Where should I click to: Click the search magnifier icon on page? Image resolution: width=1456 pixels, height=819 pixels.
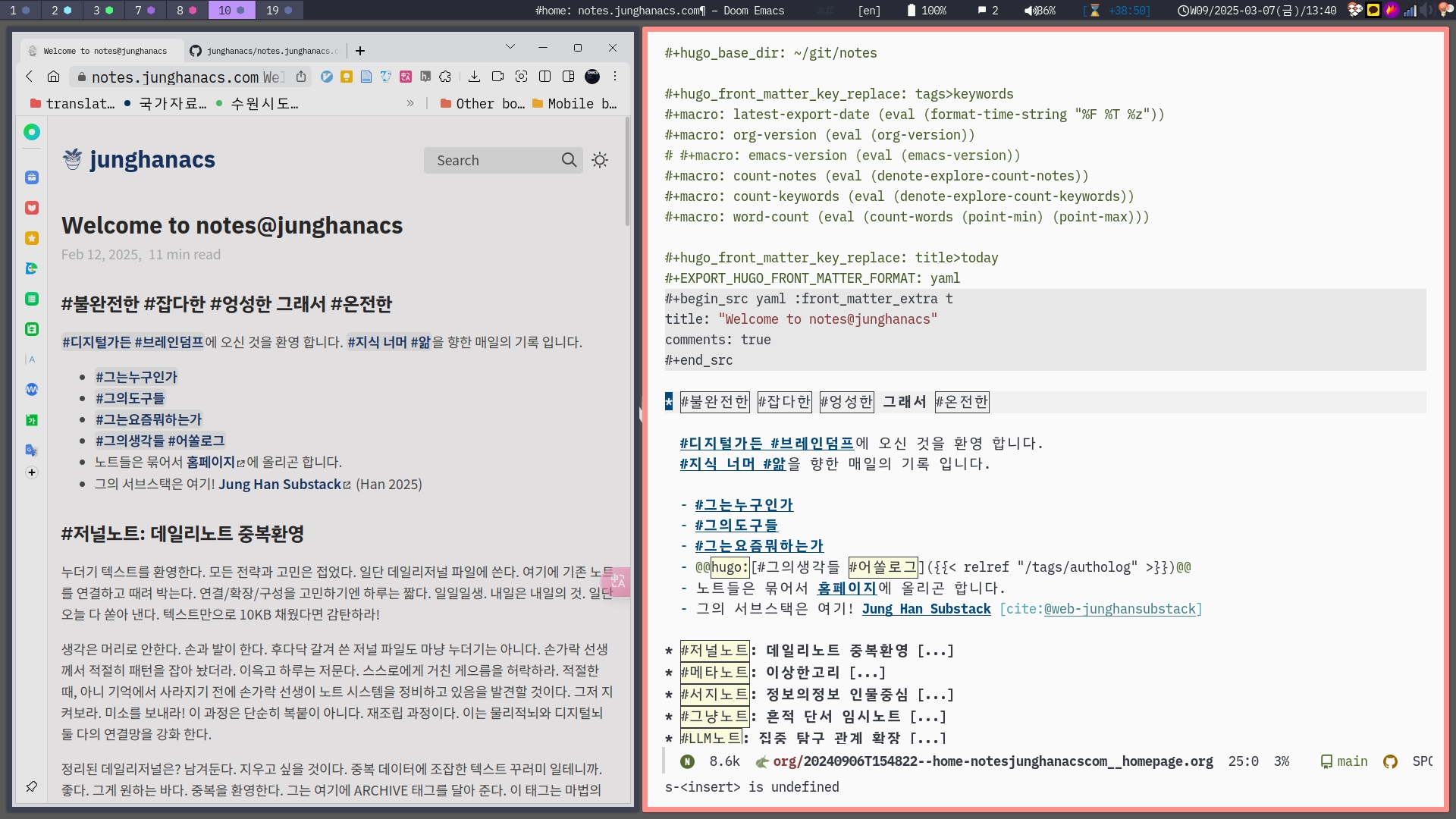(x=569, y=160)
